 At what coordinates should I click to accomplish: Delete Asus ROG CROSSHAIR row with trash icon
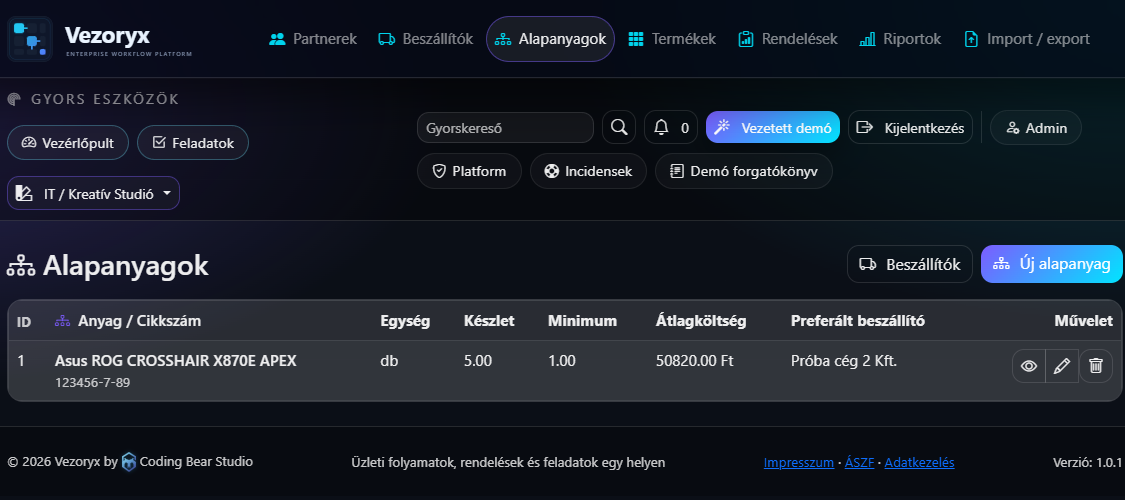click(1096, 366)
